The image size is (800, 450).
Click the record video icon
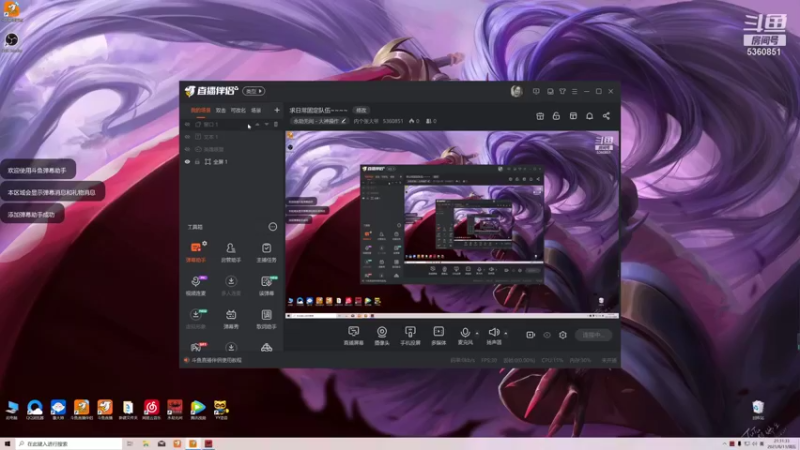(531, 335)
